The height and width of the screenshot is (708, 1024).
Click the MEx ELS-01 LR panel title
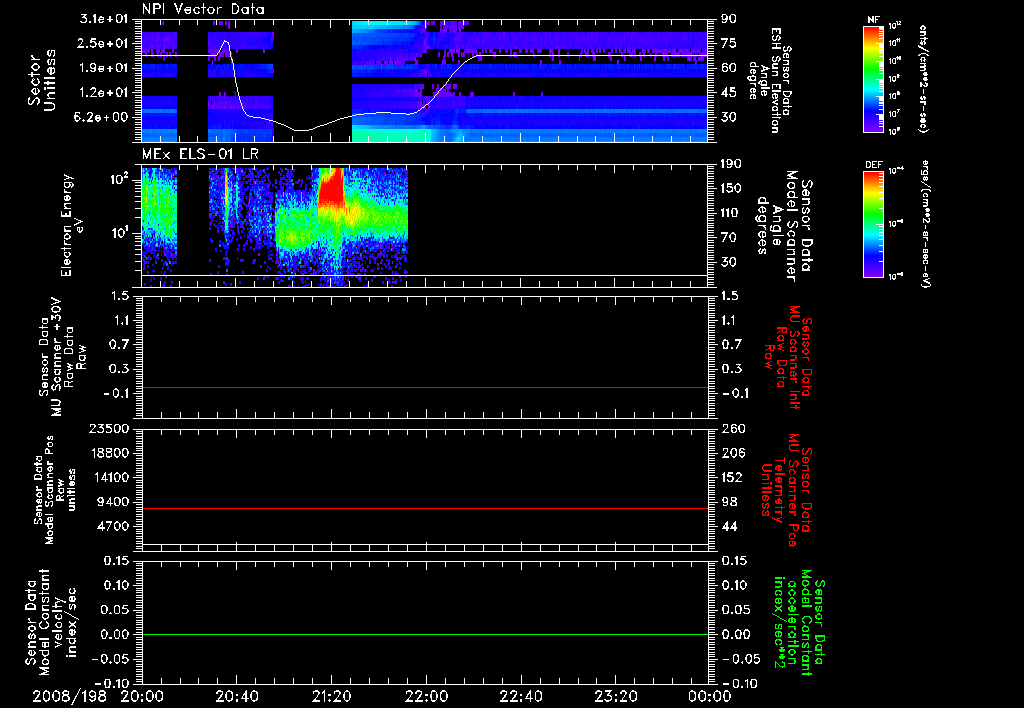point(200,154)
